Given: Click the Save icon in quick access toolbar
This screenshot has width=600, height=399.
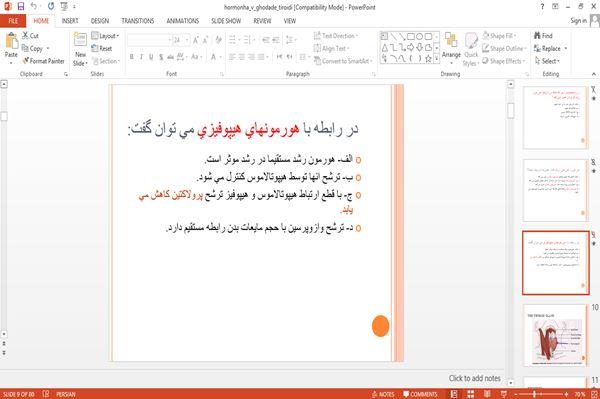Looking at the screenshot, I should pyautogui.click(x=21, y=6).
